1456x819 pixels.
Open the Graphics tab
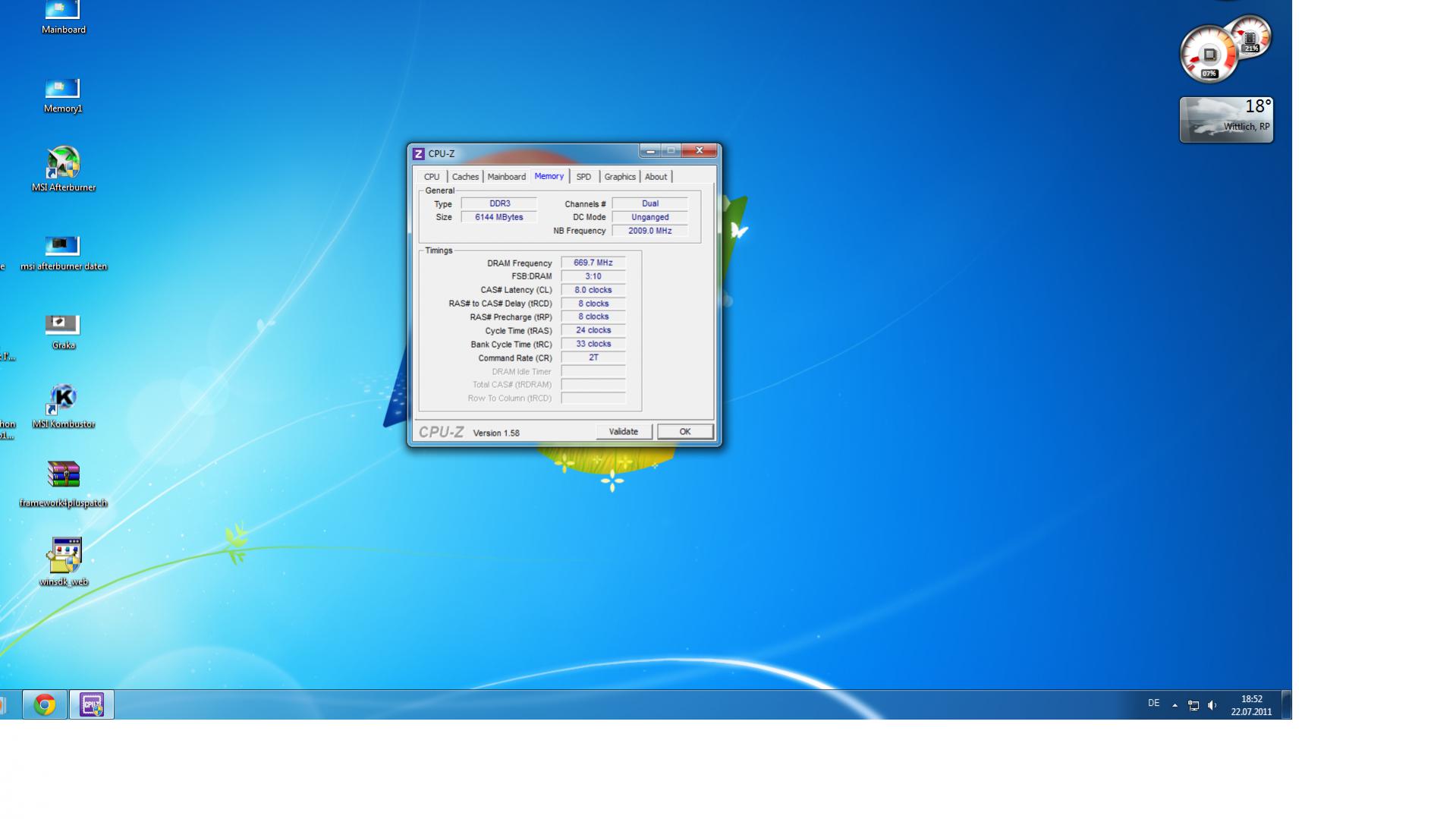[x=620, y=177]
